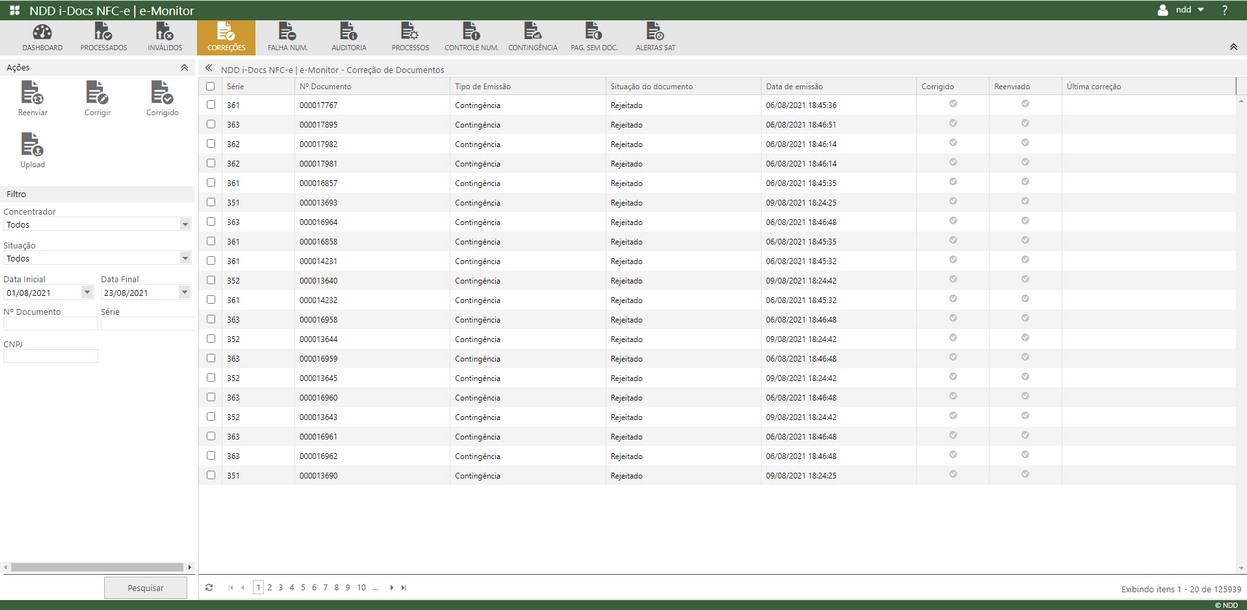
Task: Click the Corrigir action icon
Action: click(97, 96)
